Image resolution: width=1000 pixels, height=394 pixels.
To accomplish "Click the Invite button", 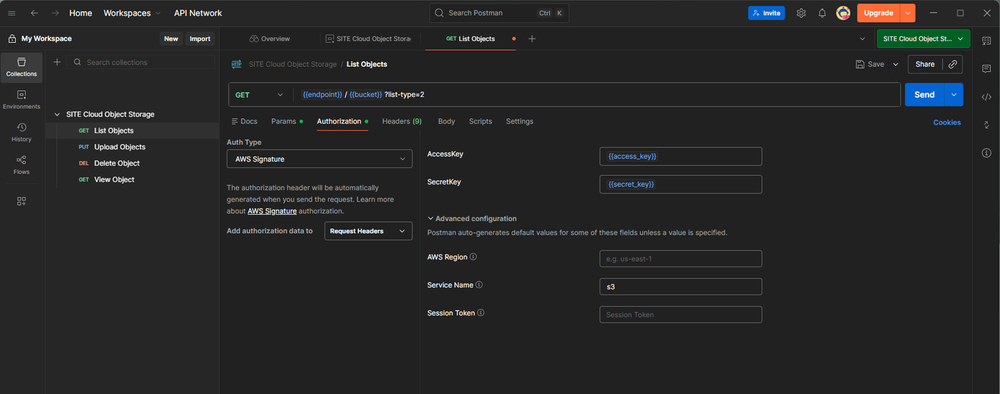I will (766, 13).
